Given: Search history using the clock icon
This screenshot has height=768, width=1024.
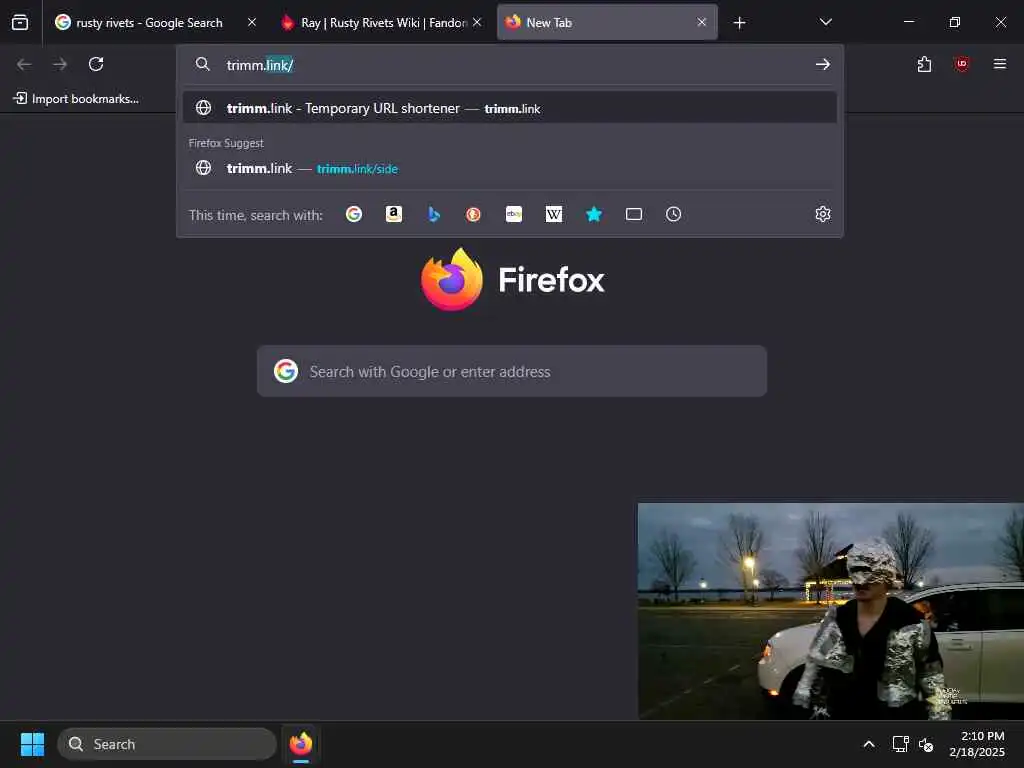Looking at the screenshot, I should point(673,214).
